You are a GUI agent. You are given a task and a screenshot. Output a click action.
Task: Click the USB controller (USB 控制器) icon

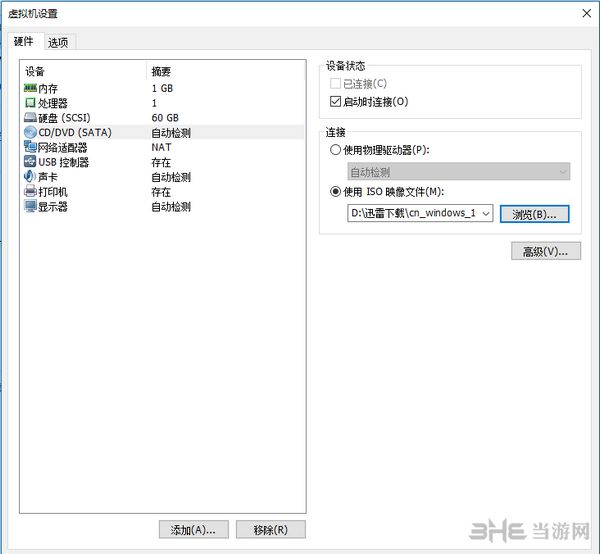(30, 162)
